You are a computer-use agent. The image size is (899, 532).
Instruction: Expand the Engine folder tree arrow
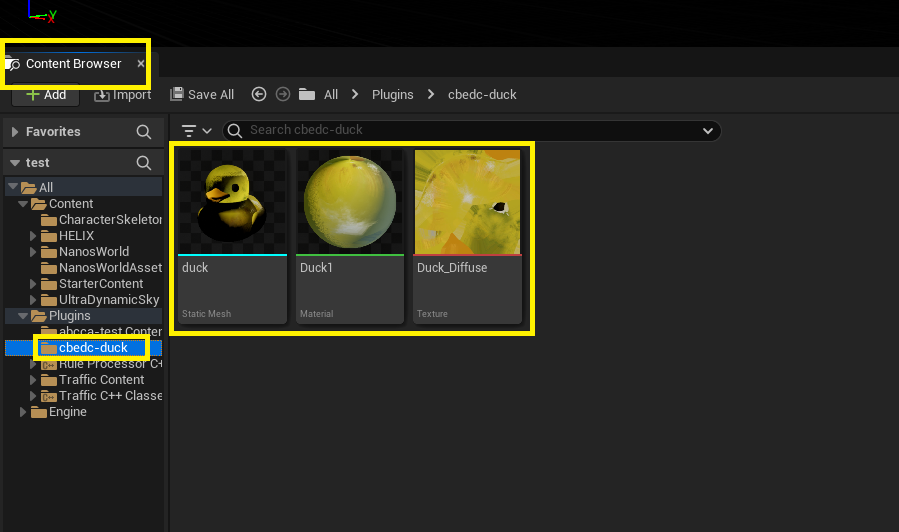[x=24, y=412]
